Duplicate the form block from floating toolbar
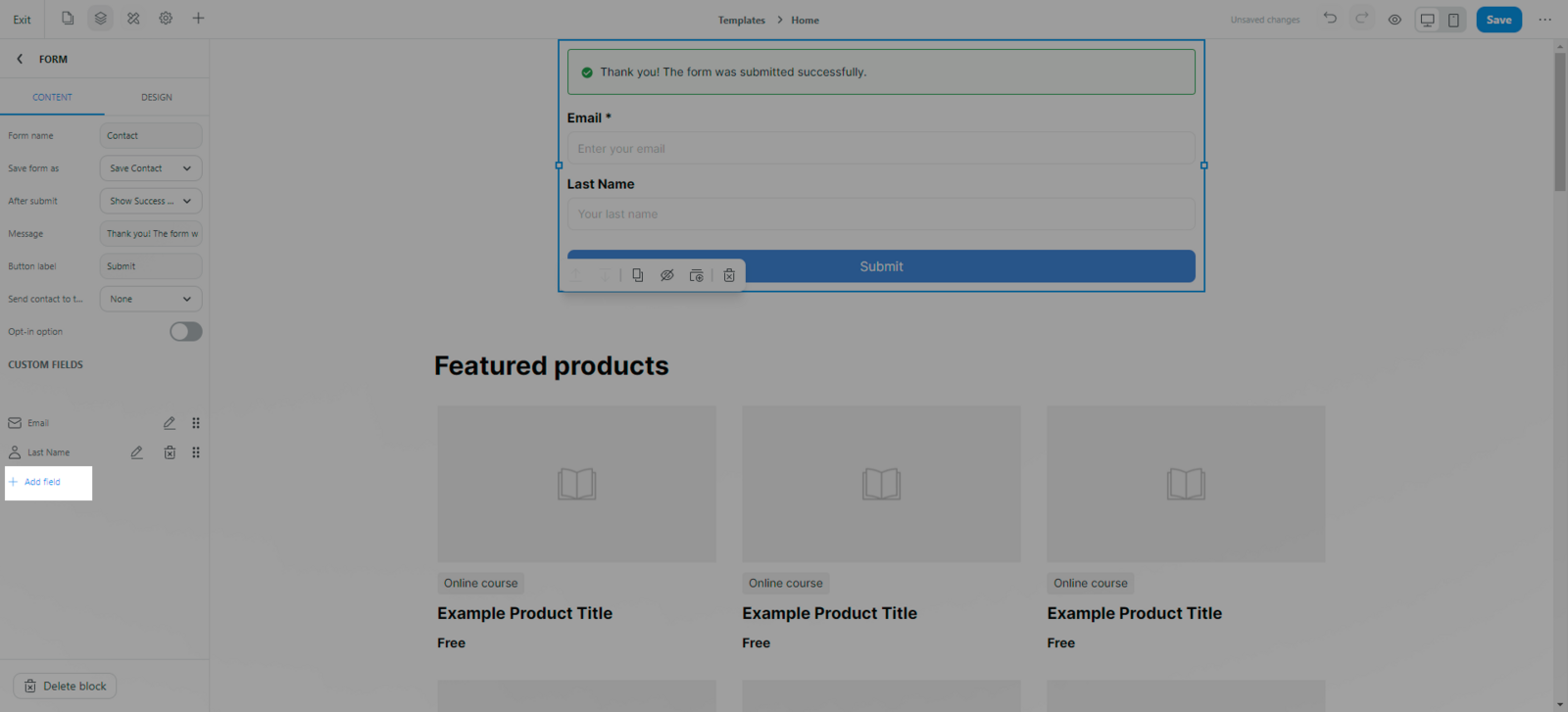 coord(638,276)
